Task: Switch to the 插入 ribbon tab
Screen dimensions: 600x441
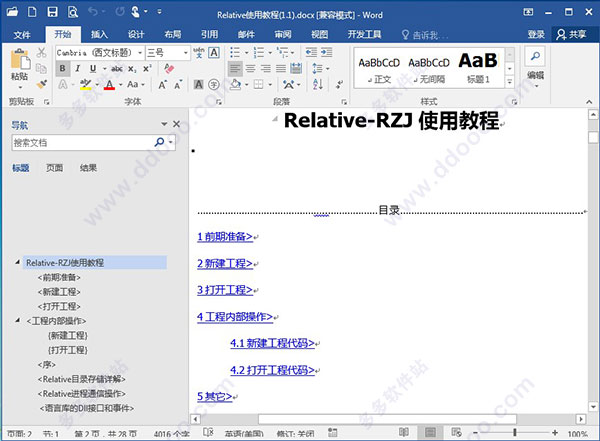Action: (x=99, y=35)
